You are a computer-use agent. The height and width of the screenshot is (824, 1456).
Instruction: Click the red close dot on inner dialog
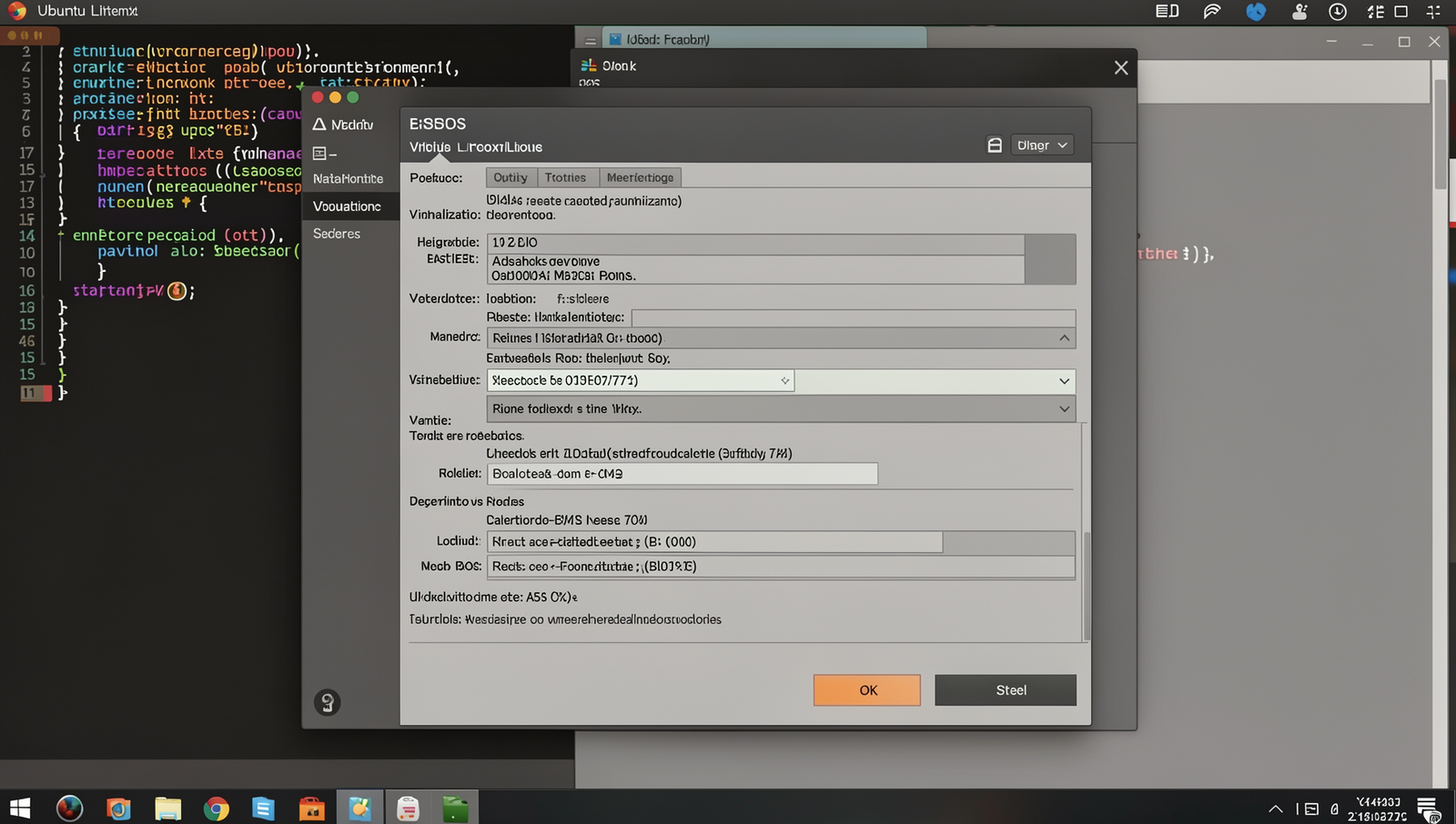[318, 97]
